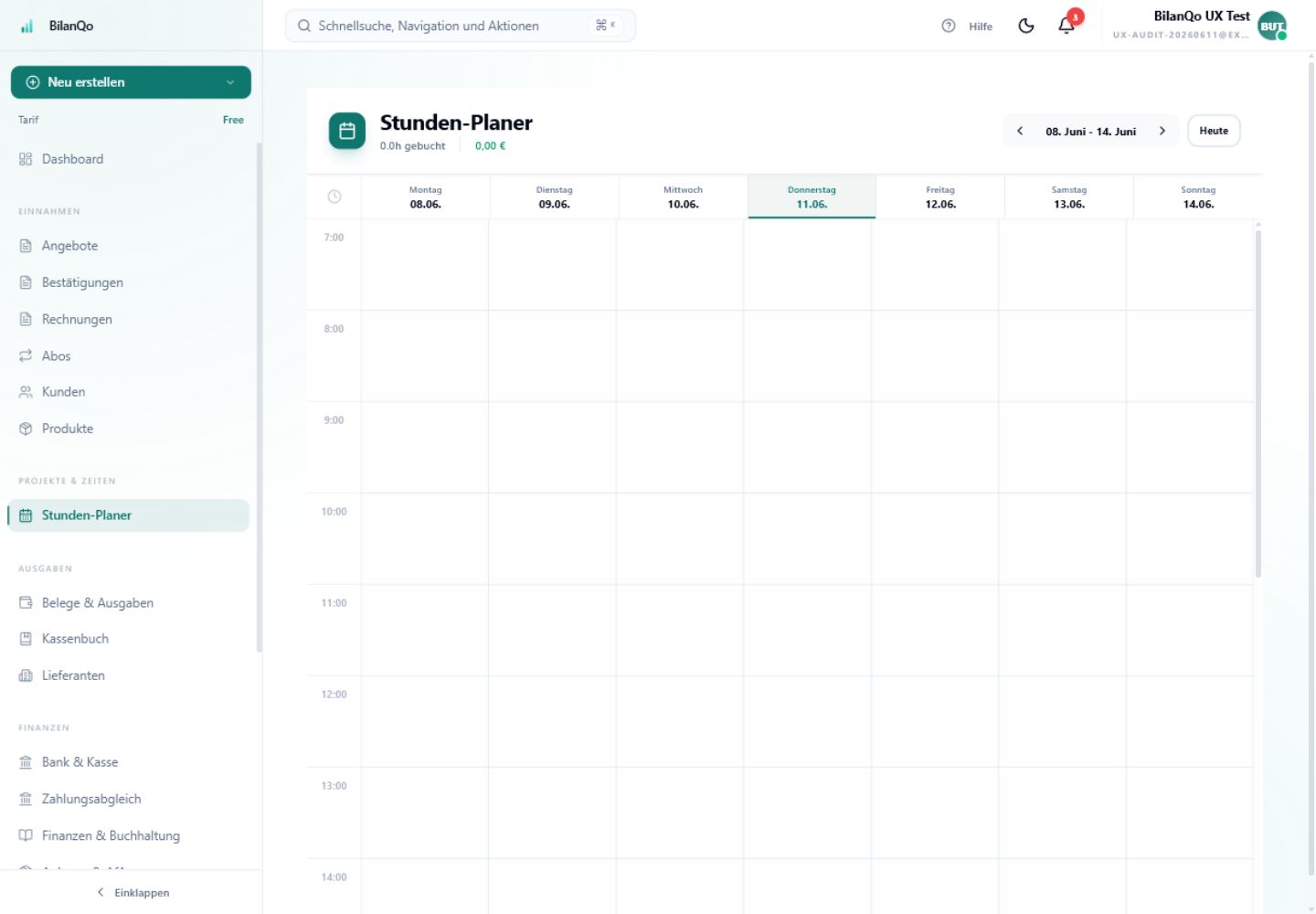This screenshot has width=1316, height=914.
Task: Click the clock icon in calendar header
Action: [334, 197]
